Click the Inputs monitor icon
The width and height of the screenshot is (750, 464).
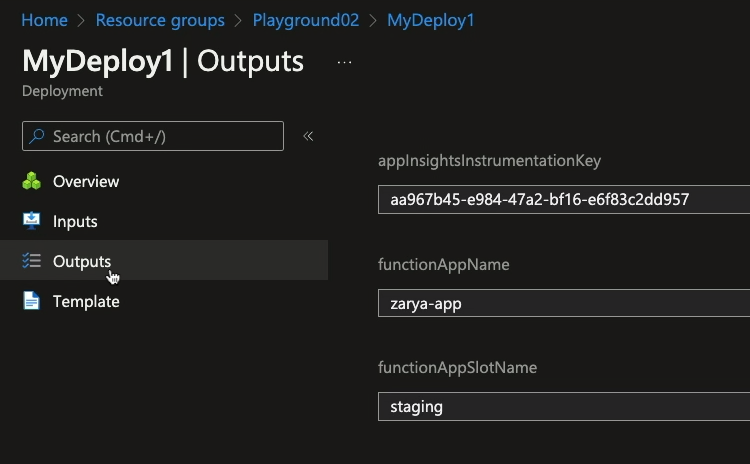pos(32,221)
